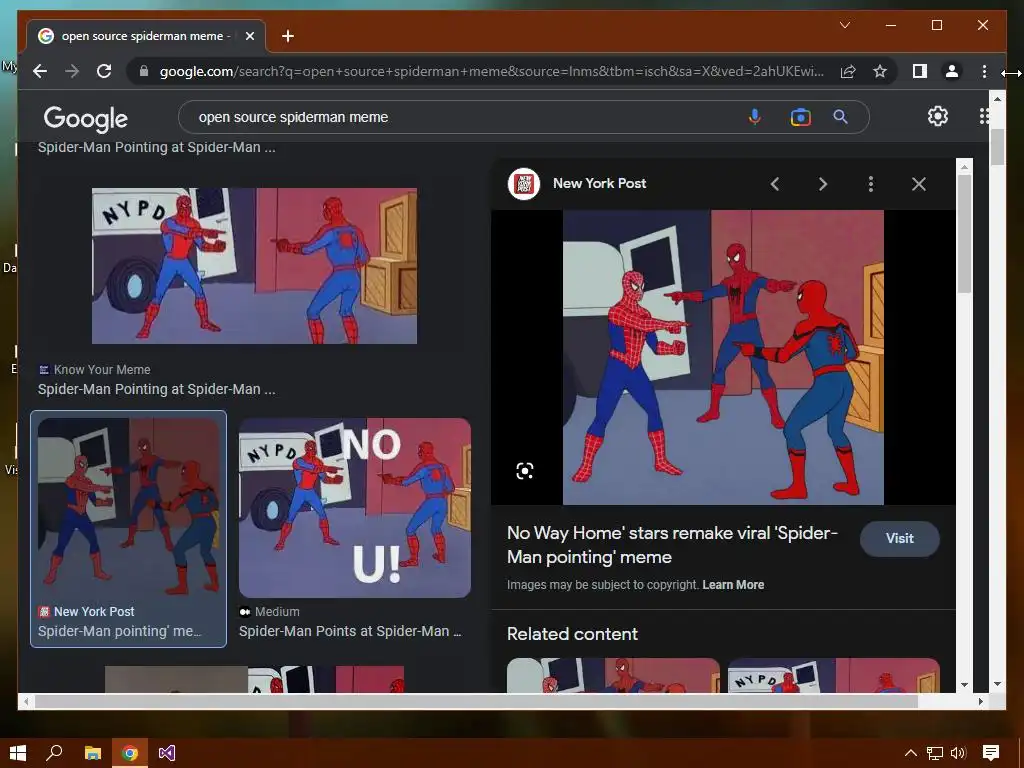The height and width of the screenshot is (768, 1024).
Task: Open Chrome side panel
Action: [x=920, y=71]
